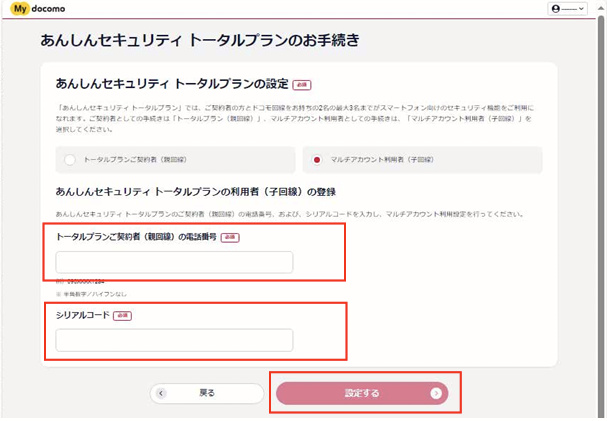The width and height of the screenshot is (607, 421).
Task: Click the トータルプランご契約者（親回線）の電話番号 field label
Action: (x=136, y=237)
